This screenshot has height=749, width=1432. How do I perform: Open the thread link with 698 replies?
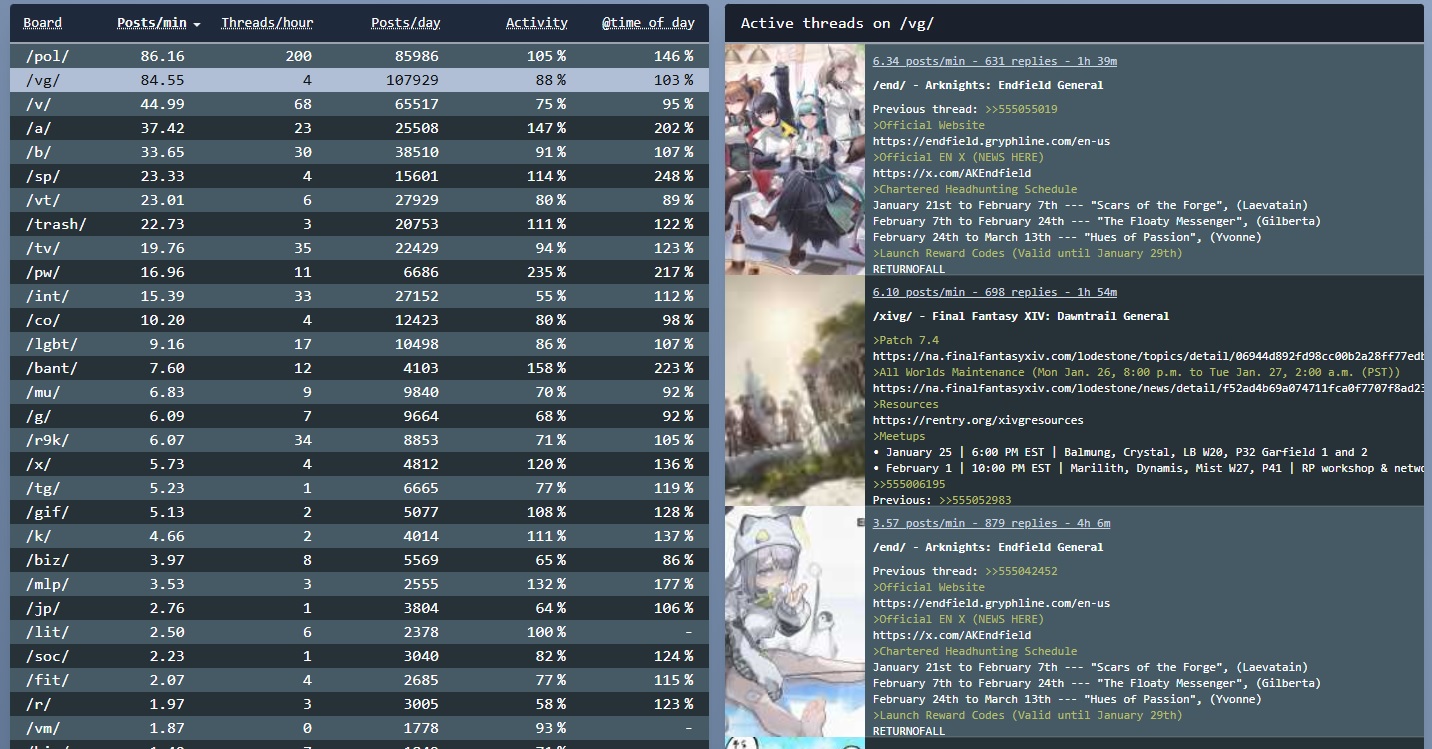(995, 292)
